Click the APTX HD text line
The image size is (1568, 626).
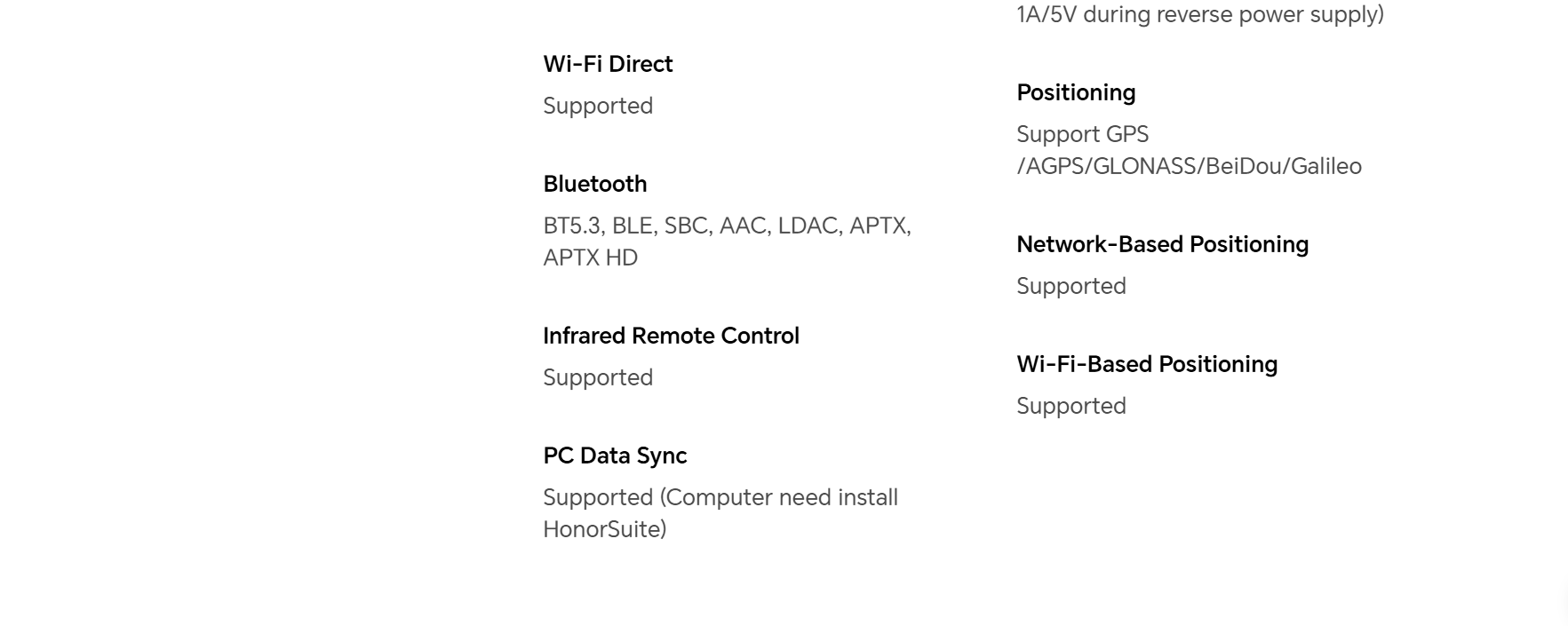(x=591, y=258)
